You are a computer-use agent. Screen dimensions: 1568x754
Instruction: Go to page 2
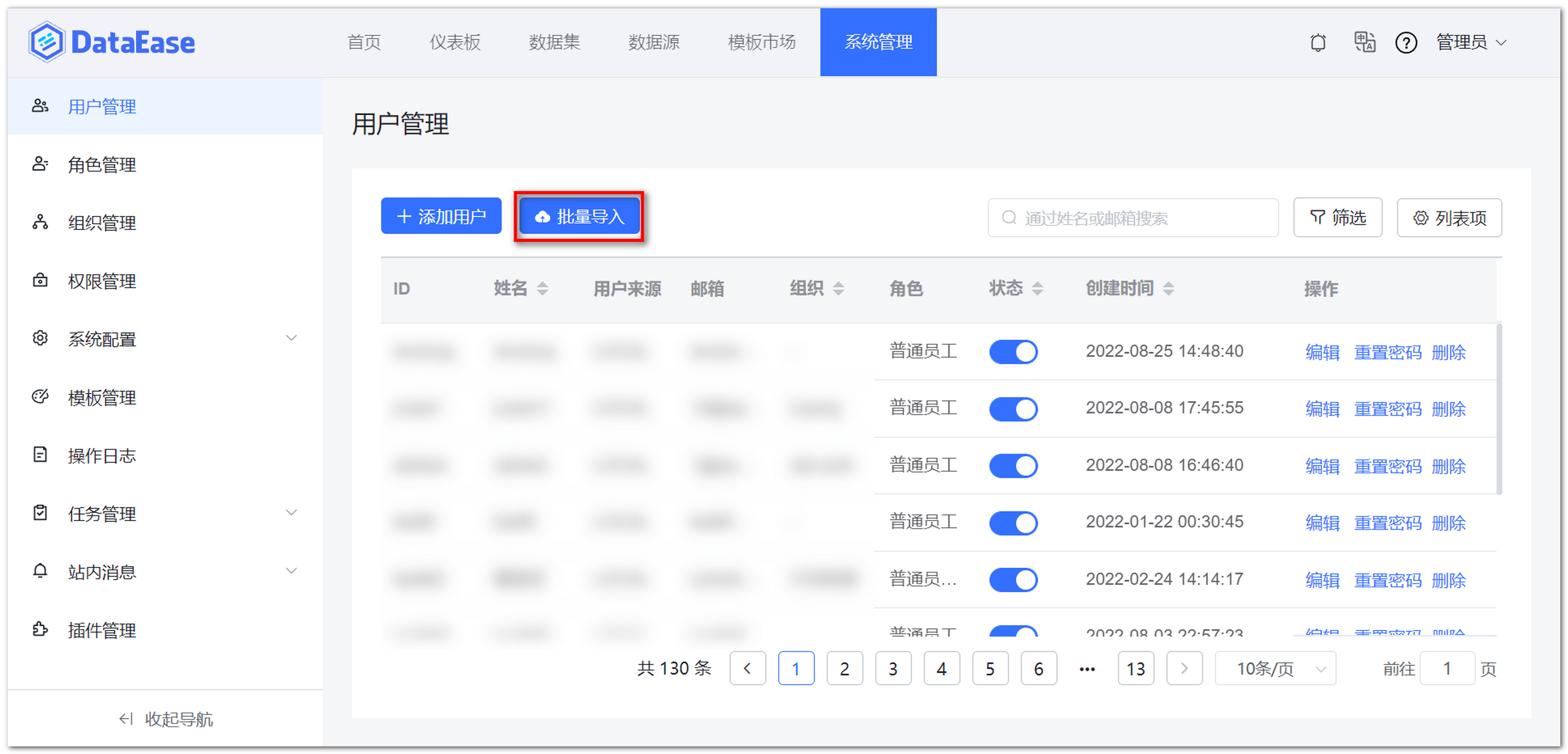pyautogui.click(x=844, y=668)
